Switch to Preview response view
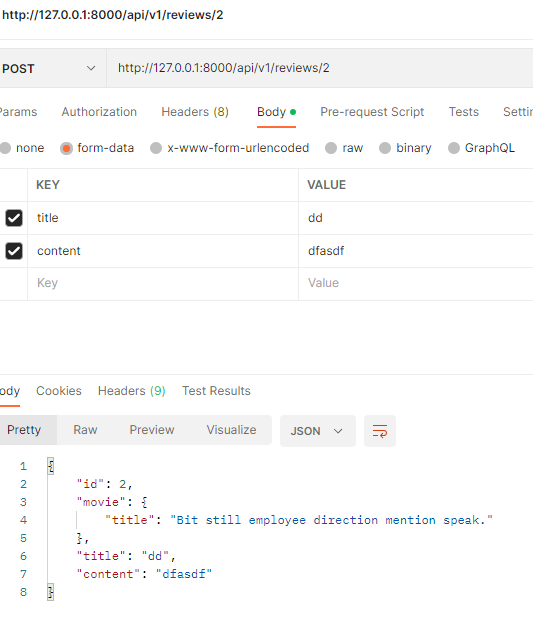This screenshot has height=630, width=534. pyautogui.click(x=152, y=430)
